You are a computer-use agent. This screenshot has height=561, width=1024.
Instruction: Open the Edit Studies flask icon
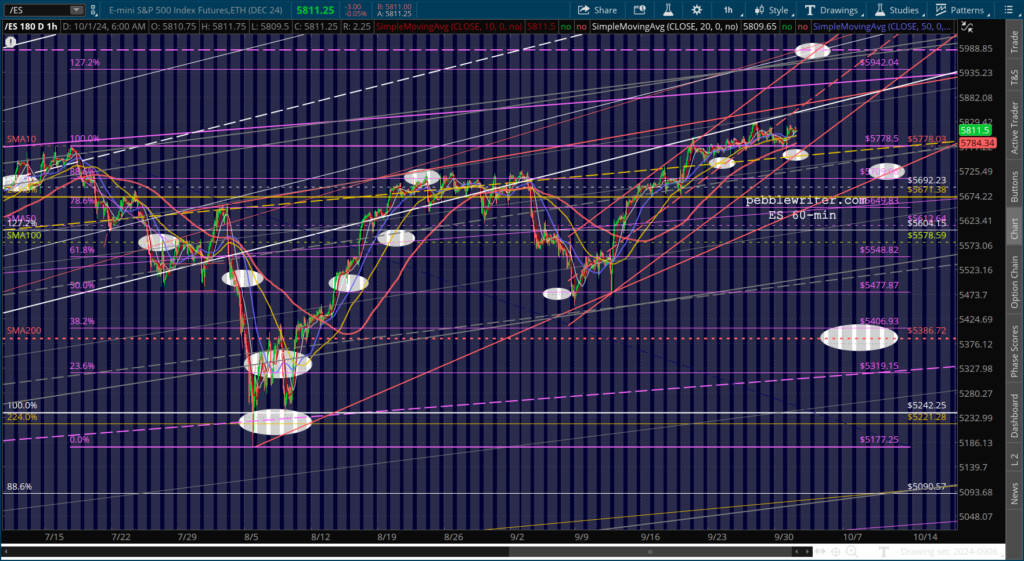667,10
